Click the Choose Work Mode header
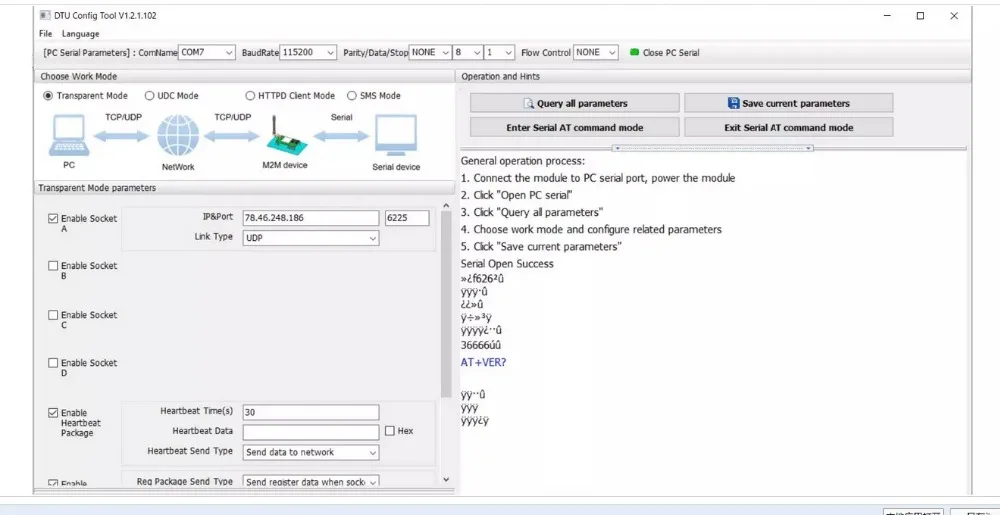This screenshot has height=515, width=1000. (79, 76)
